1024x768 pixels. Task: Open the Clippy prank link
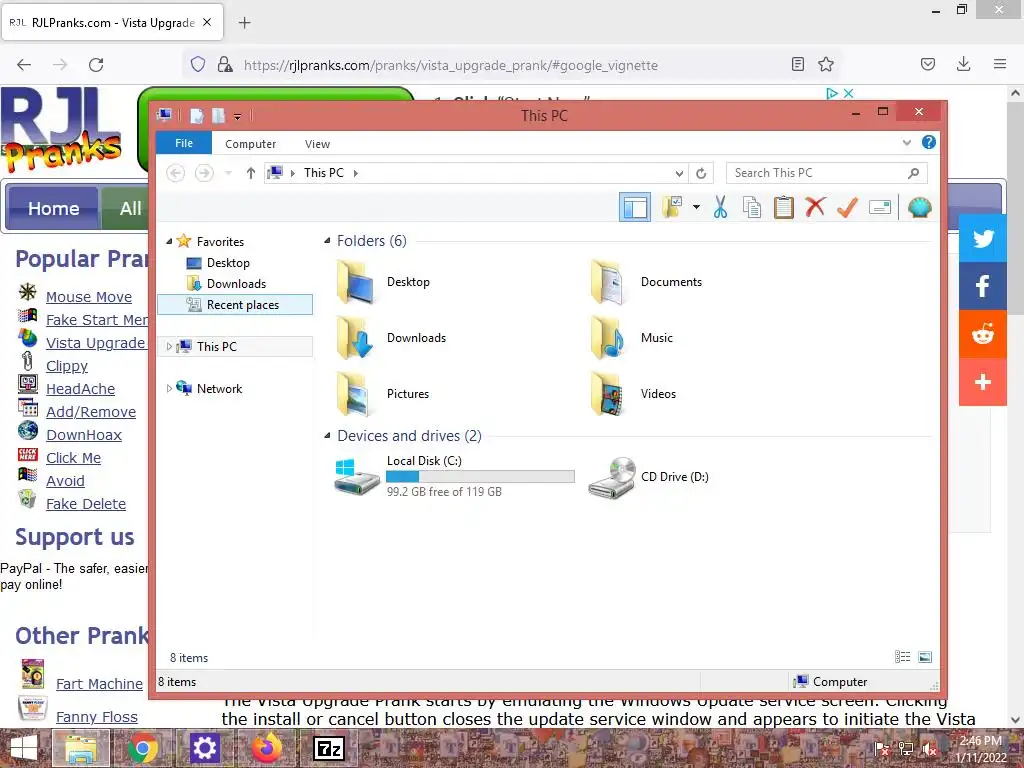[x=67, y=366]
